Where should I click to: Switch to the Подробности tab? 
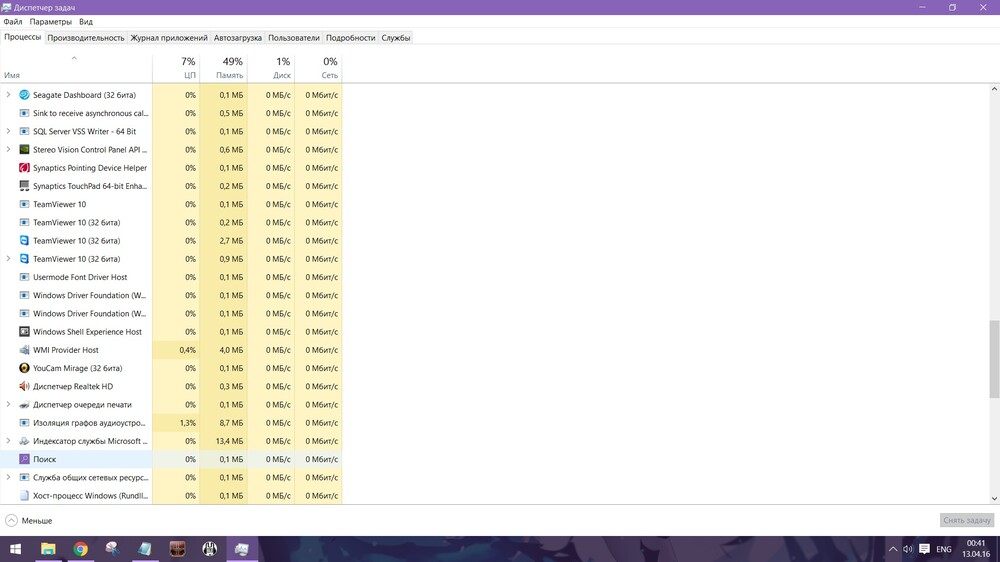350,38
